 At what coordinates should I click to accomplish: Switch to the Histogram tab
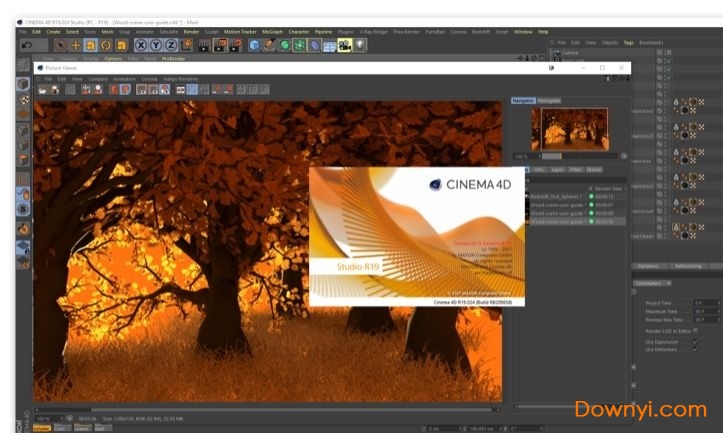click(549, 101)
